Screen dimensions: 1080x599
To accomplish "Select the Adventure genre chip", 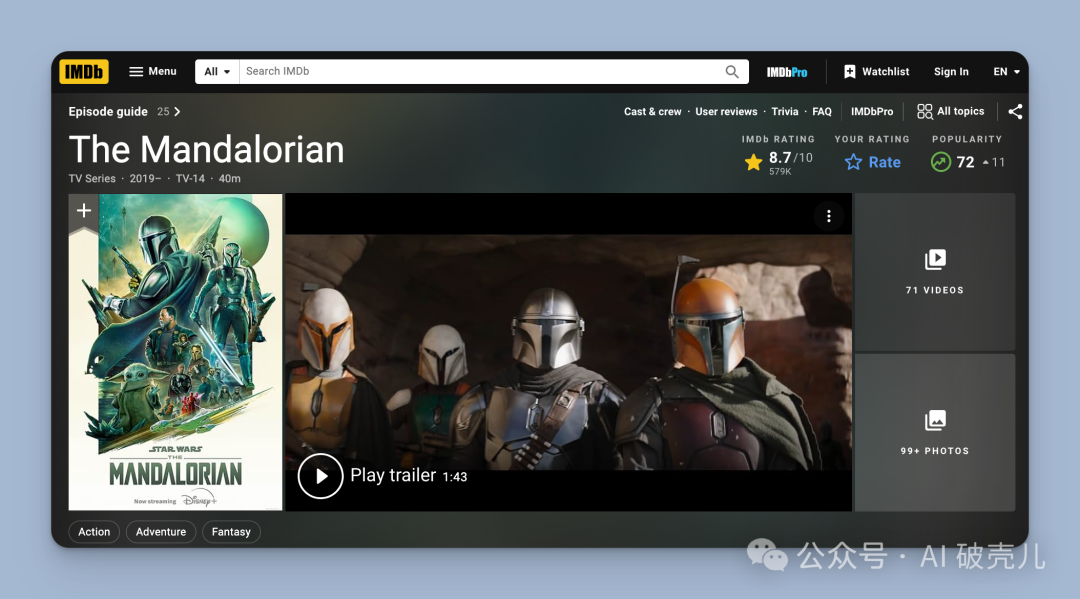I will coord(161,532).
